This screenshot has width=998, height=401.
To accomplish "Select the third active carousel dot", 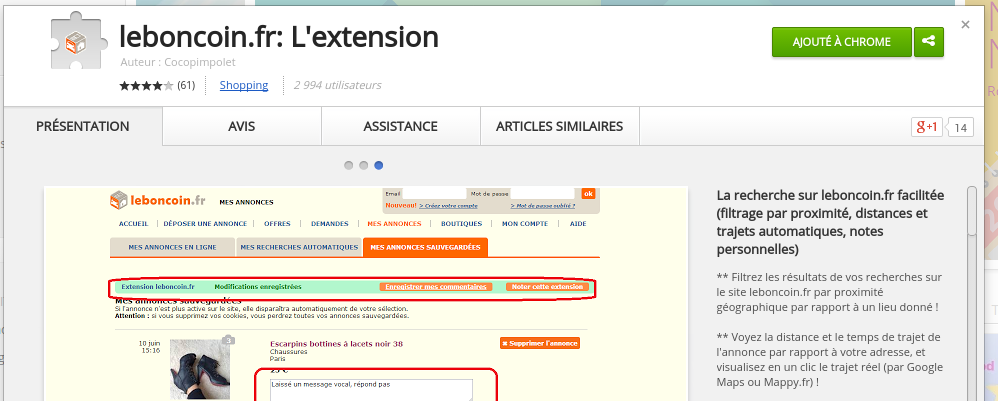I will click(379, 165).
